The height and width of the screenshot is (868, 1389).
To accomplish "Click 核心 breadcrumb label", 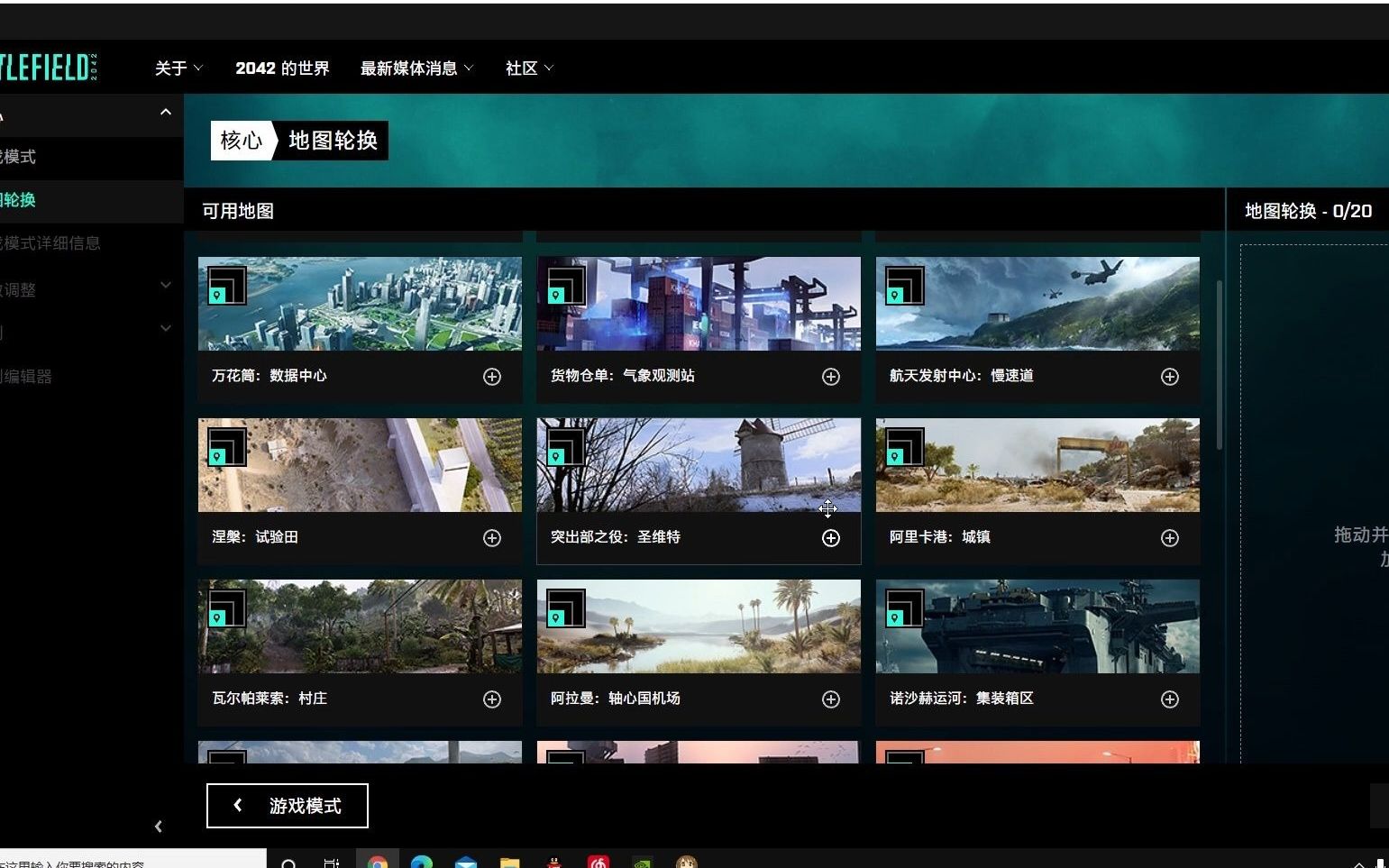I will click(x=242, y=141).
